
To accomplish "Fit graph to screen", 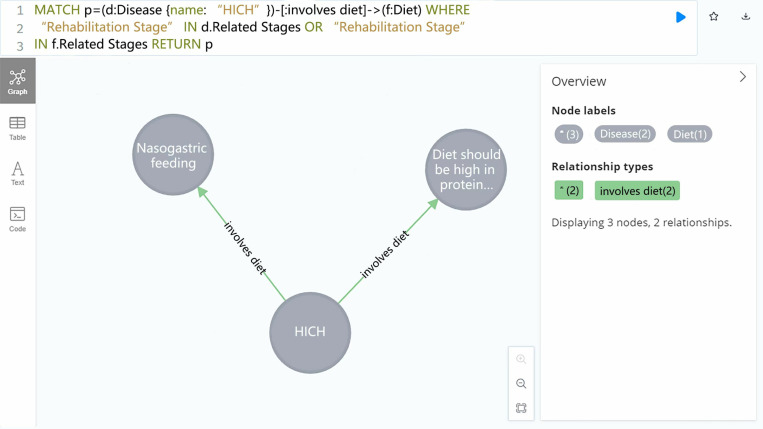I will tap(521, 408).
